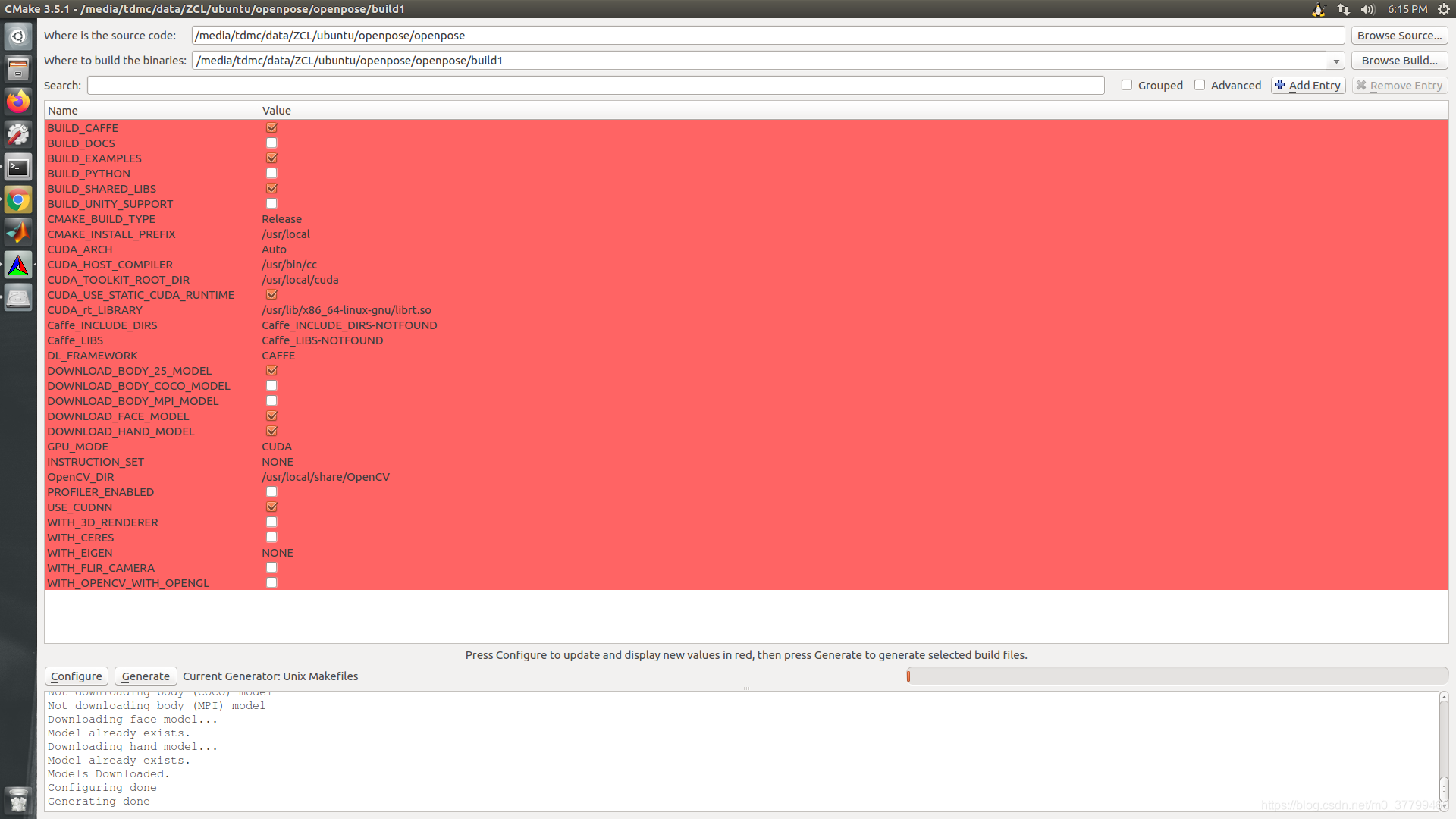Expand the build directory dropdown arrow
Screen dimensions: 1456x819
[x=1335, y=61]
